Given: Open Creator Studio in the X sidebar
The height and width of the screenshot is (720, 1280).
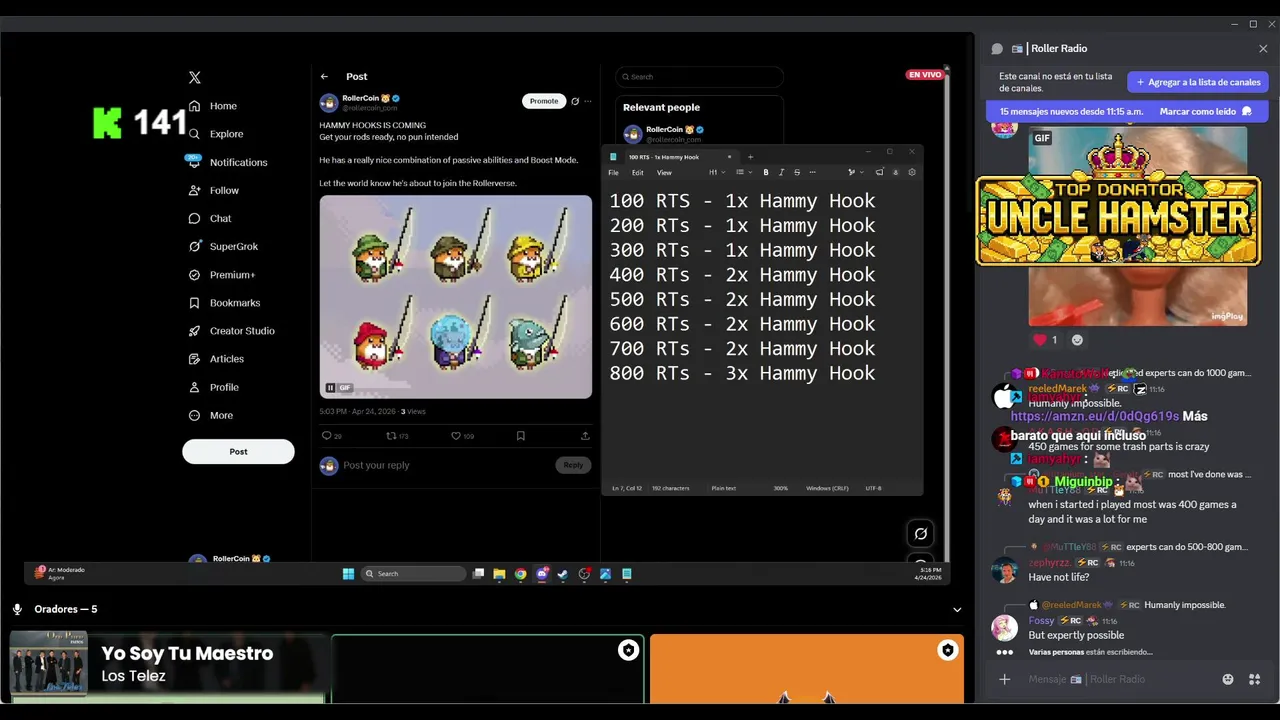Looking at the screenshot, I should [x=231, y=331].
